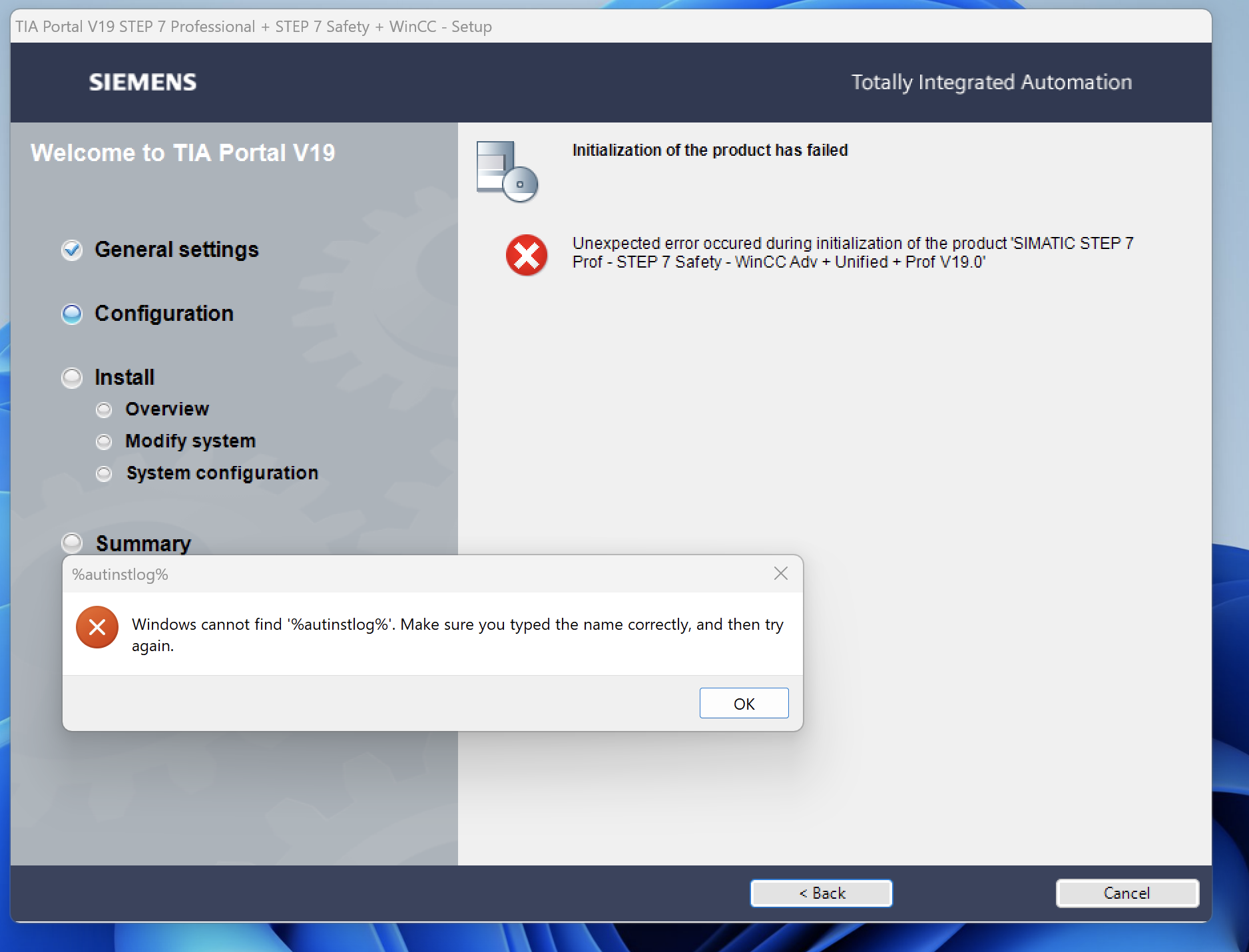Viewport: 1249px width, 952px height.
Task: Open the System configuration sub-step
Action: 222,473
